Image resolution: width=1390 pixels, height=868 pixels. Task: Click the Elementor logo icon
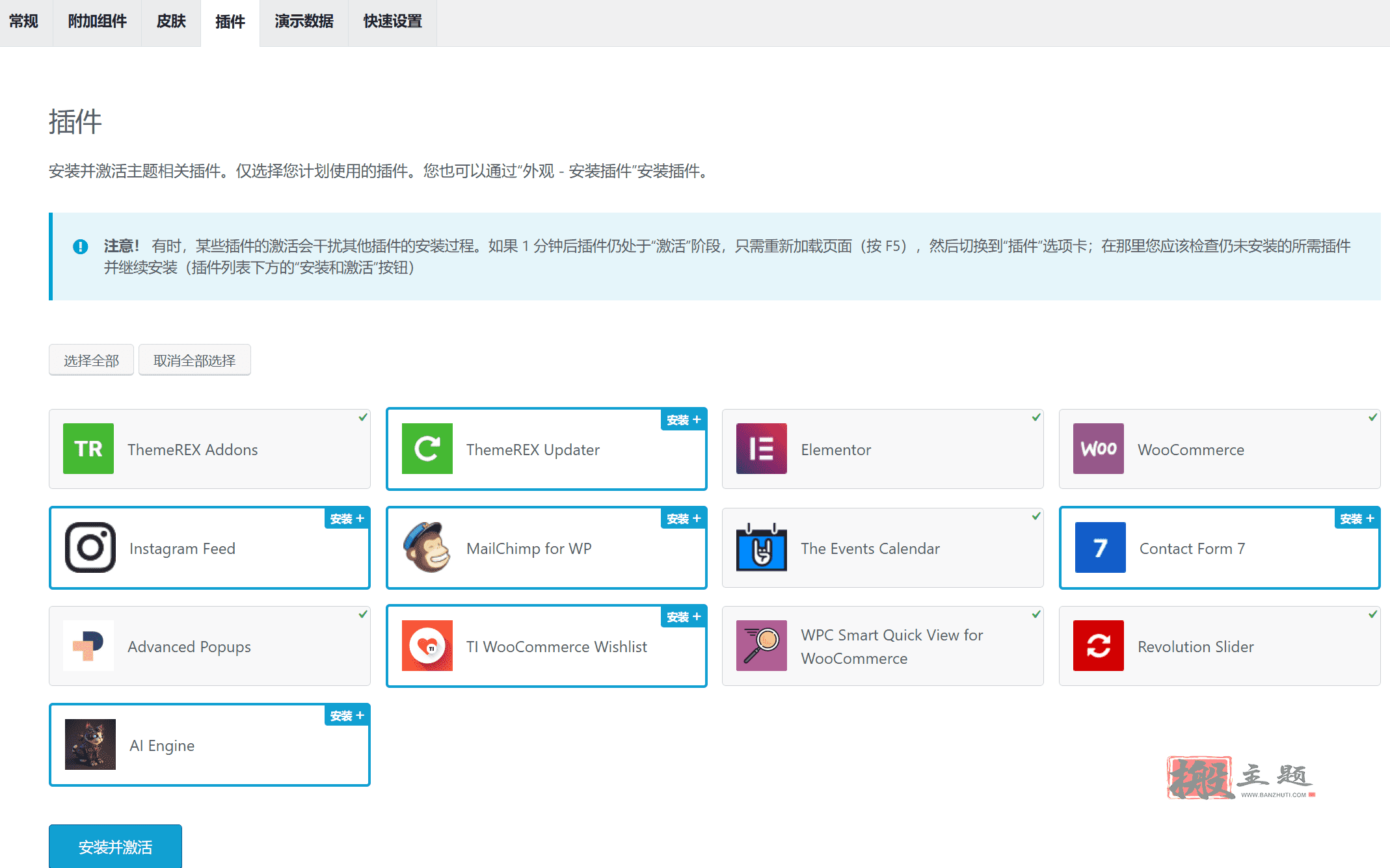point(762,449)
